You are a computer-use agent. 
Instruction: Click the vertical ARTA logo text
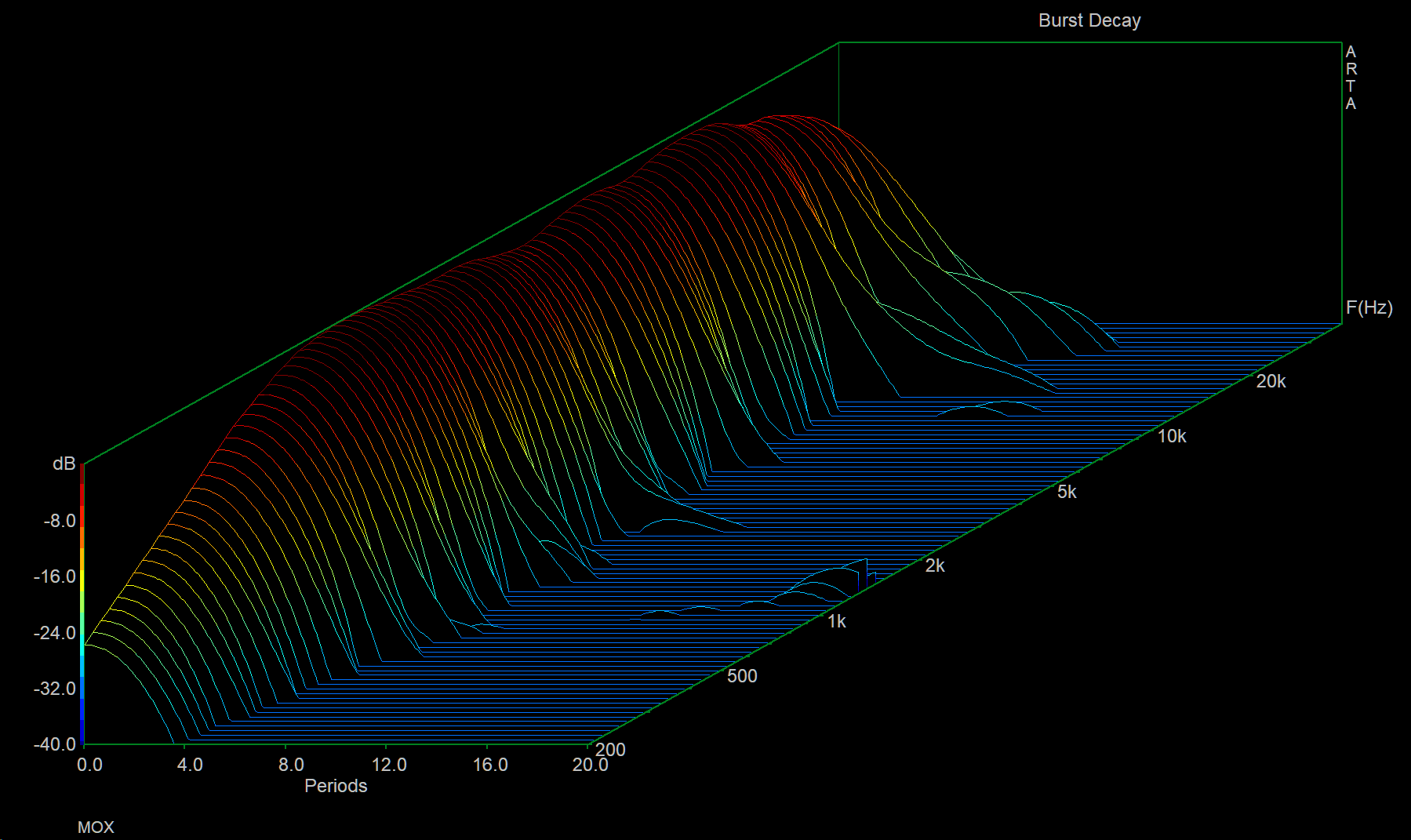[1351, 78]
